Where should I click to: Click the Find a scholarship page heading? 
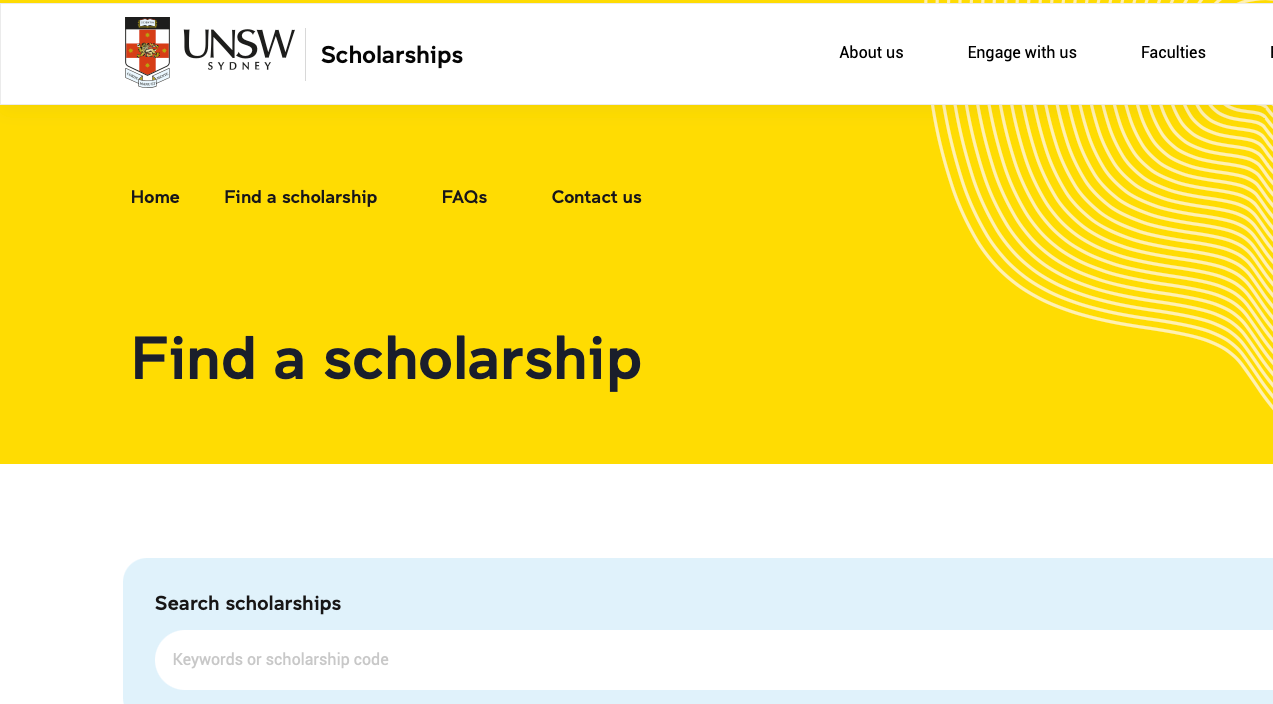tap(386, 359)
